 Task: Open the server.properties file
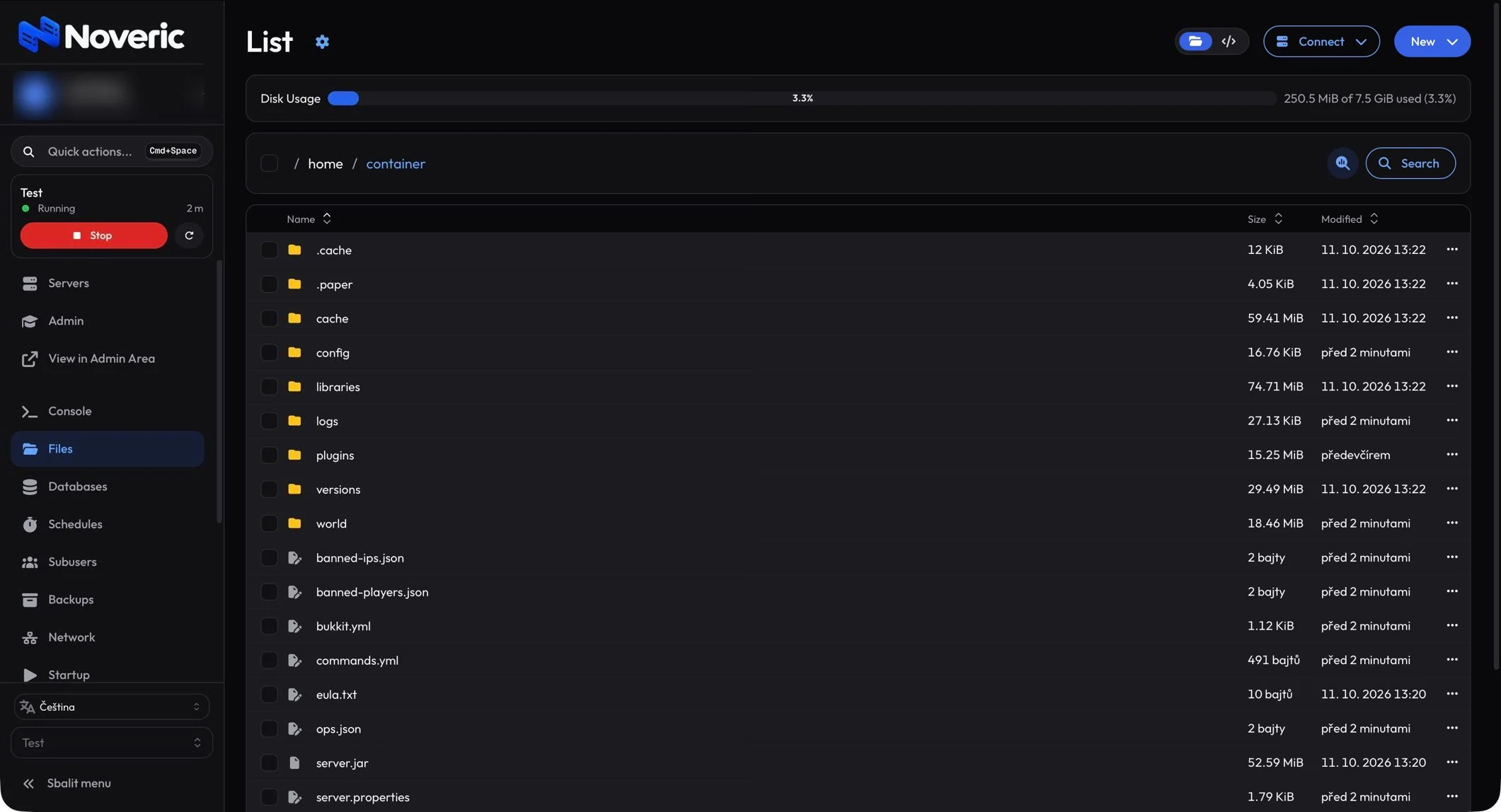362,797
